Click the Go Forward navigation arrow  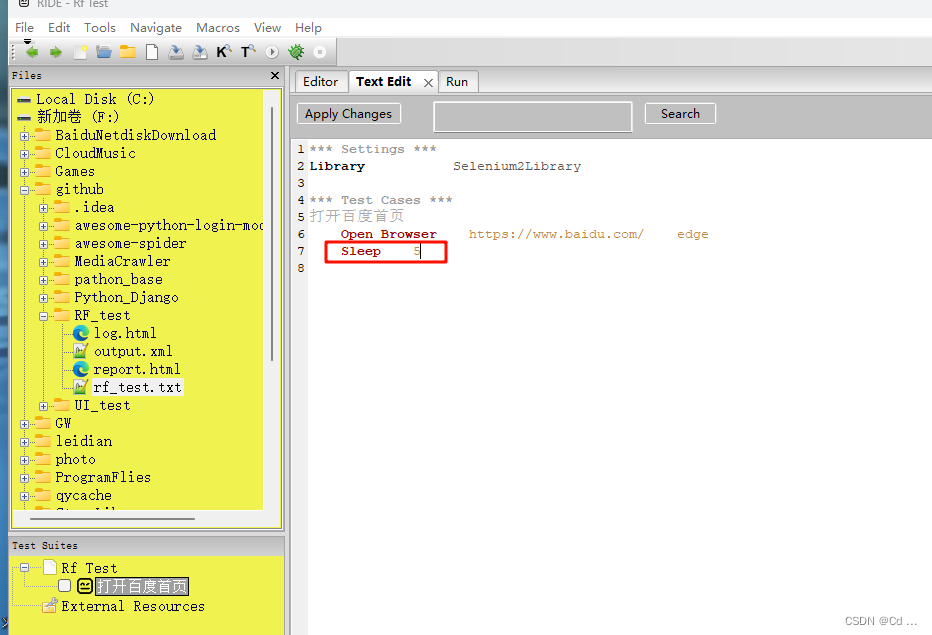[56, 51]
